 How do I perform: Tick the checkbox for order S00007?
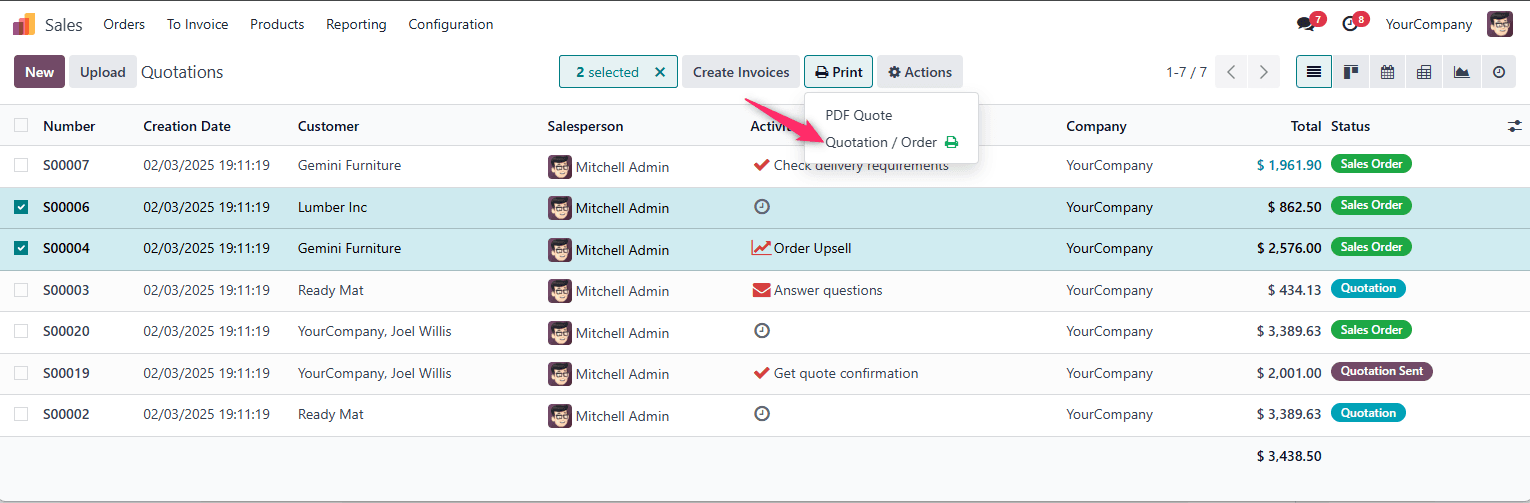(x=21, y=165)
